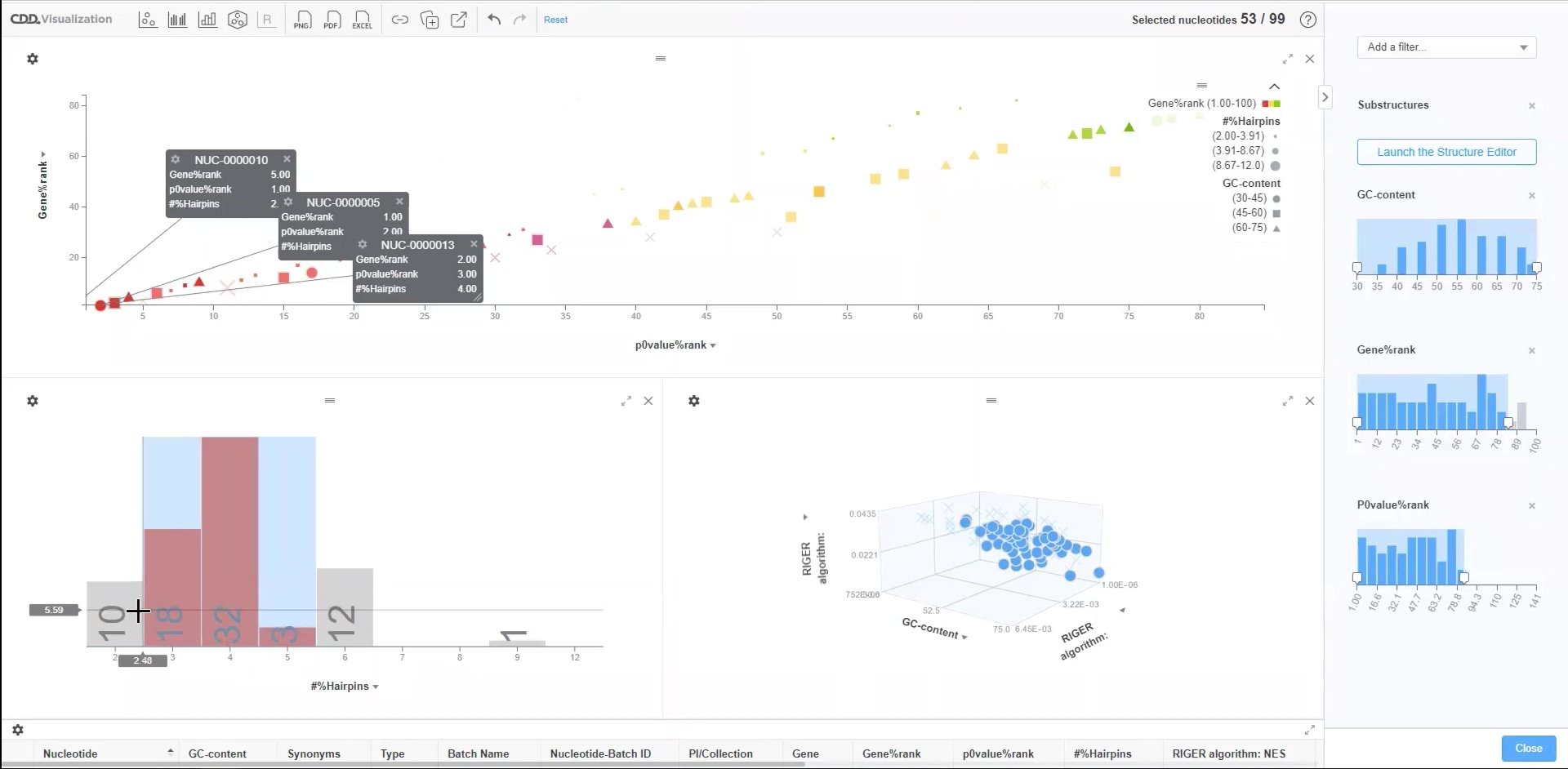This screenshot has width=1568, height=769.
Task: Export visualization as PDF
Action: pos(332,20)
